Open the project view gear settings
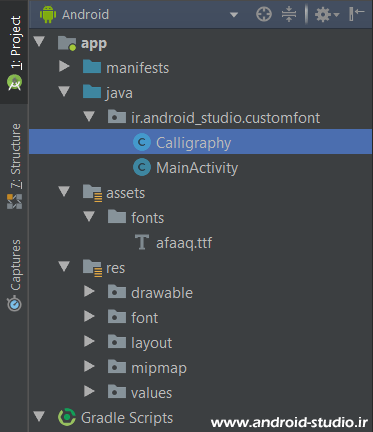Screen dimensions: 373x432 pos(327,15)
